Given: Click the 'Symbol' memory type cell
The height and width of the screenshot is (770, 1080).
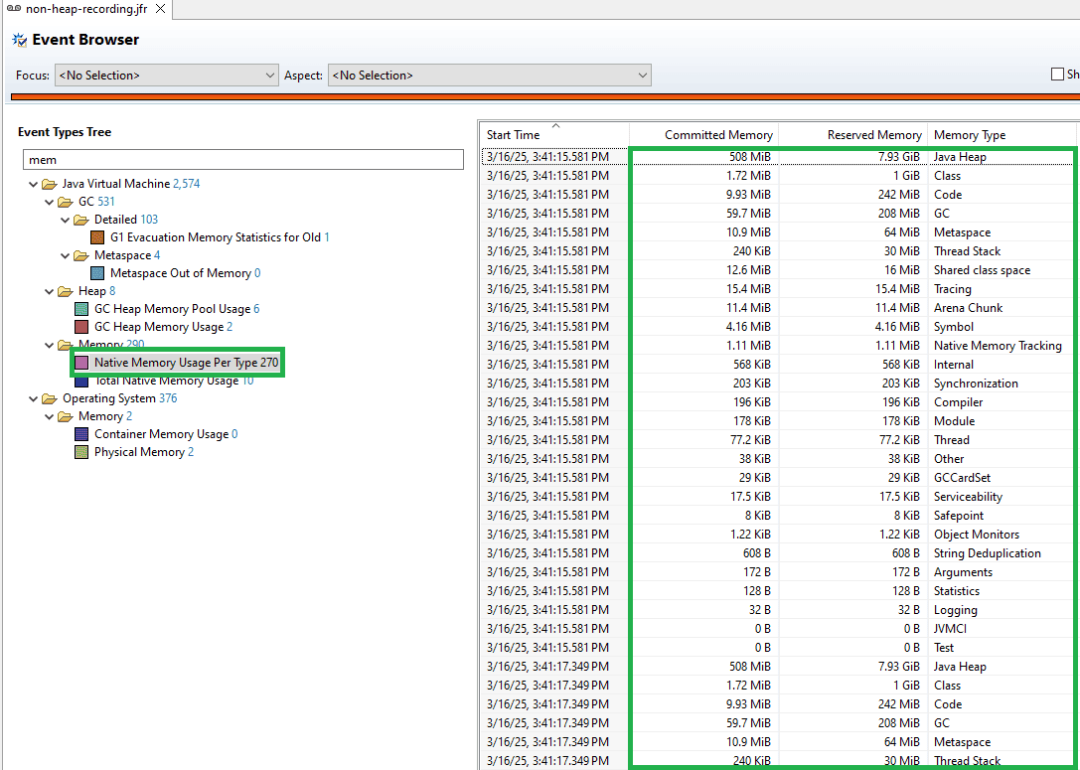Looking at the screenshot, I should 953,327.
